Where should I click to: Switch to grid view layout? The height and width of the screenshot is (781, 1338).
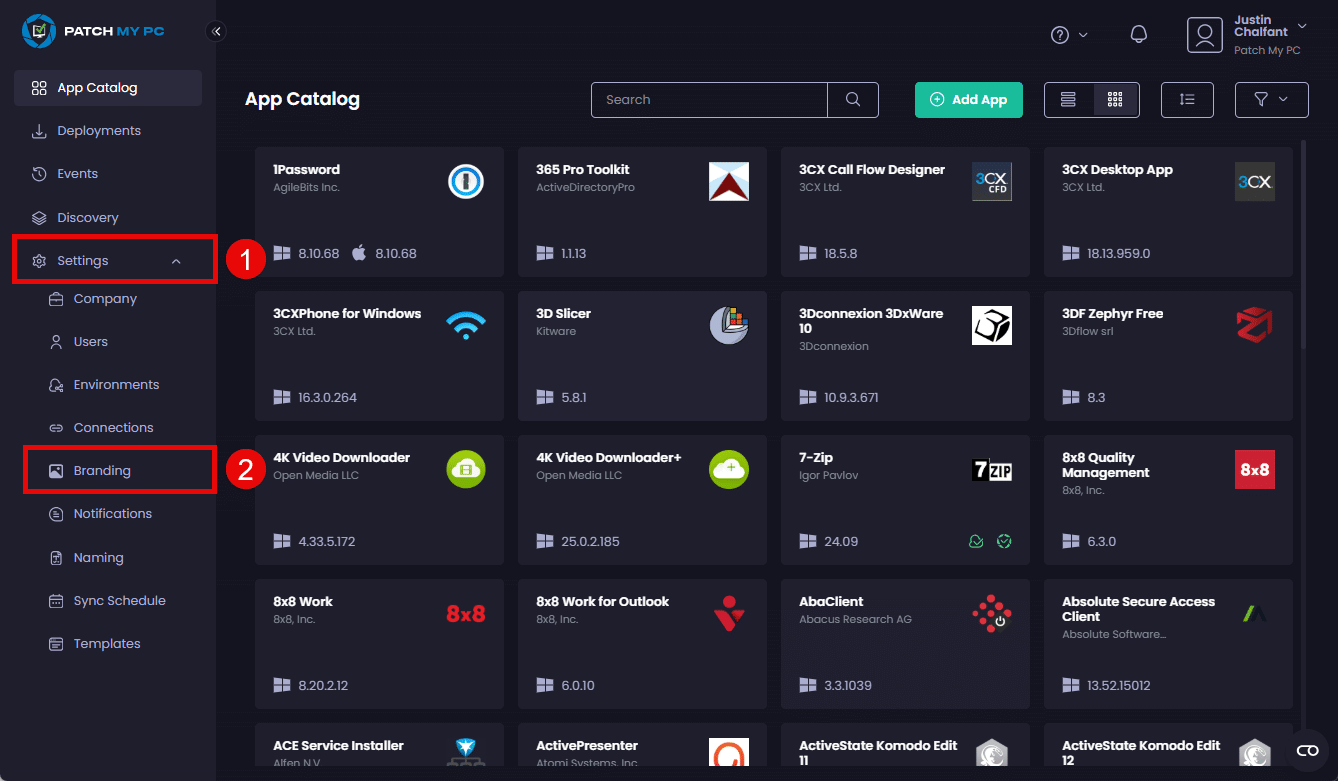(x=1115, y=100)
